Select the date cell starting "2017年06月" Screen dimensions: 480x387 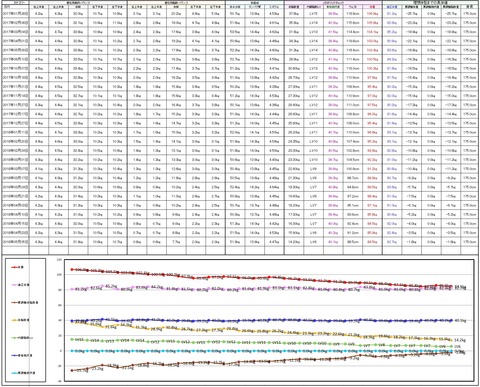tap(16, 59)
